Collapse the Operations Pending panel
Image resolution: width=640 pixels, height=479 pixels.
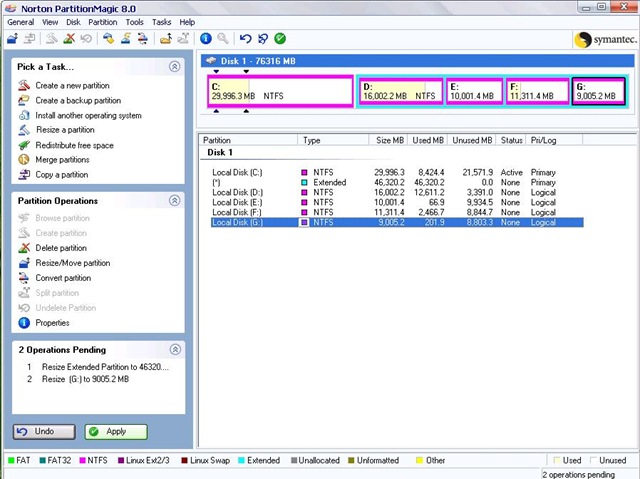pos(174,349)
